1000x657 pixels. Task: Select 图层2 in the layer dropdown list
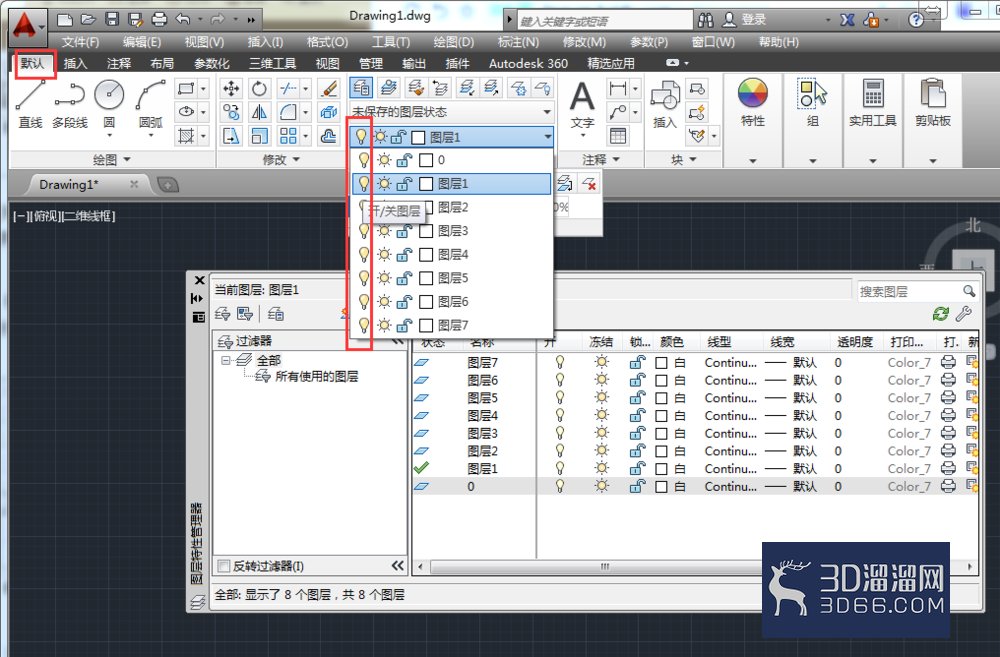click(x=452, y=207)
